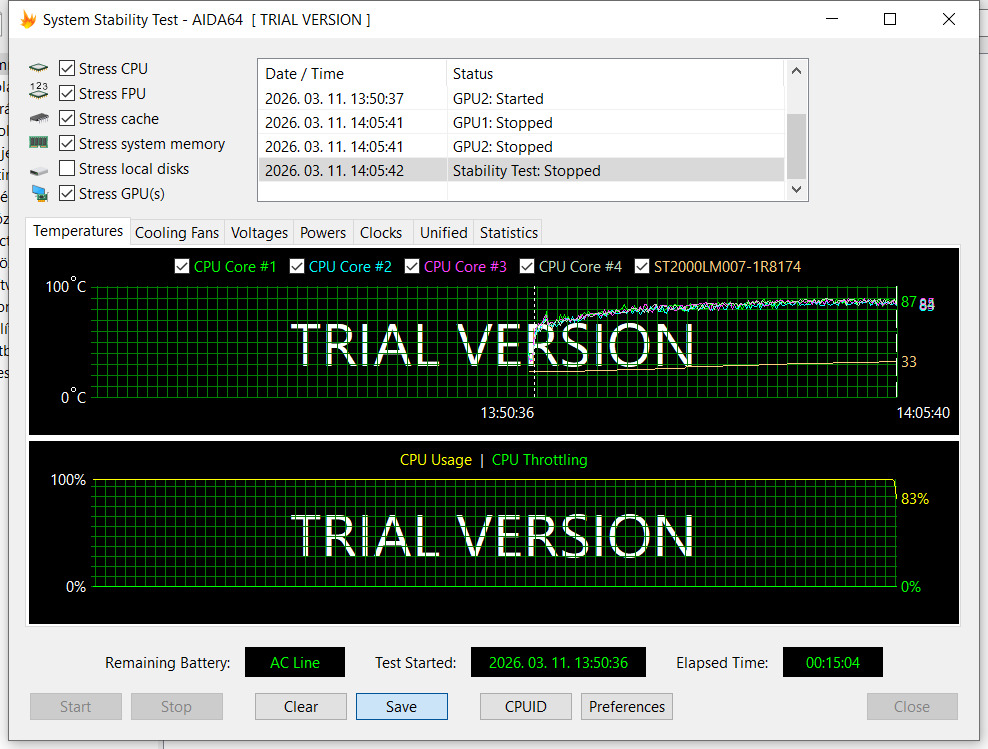Enable the Stress local disks checkbox
This screenshot has height=749, width=988.
pos(67,168)
